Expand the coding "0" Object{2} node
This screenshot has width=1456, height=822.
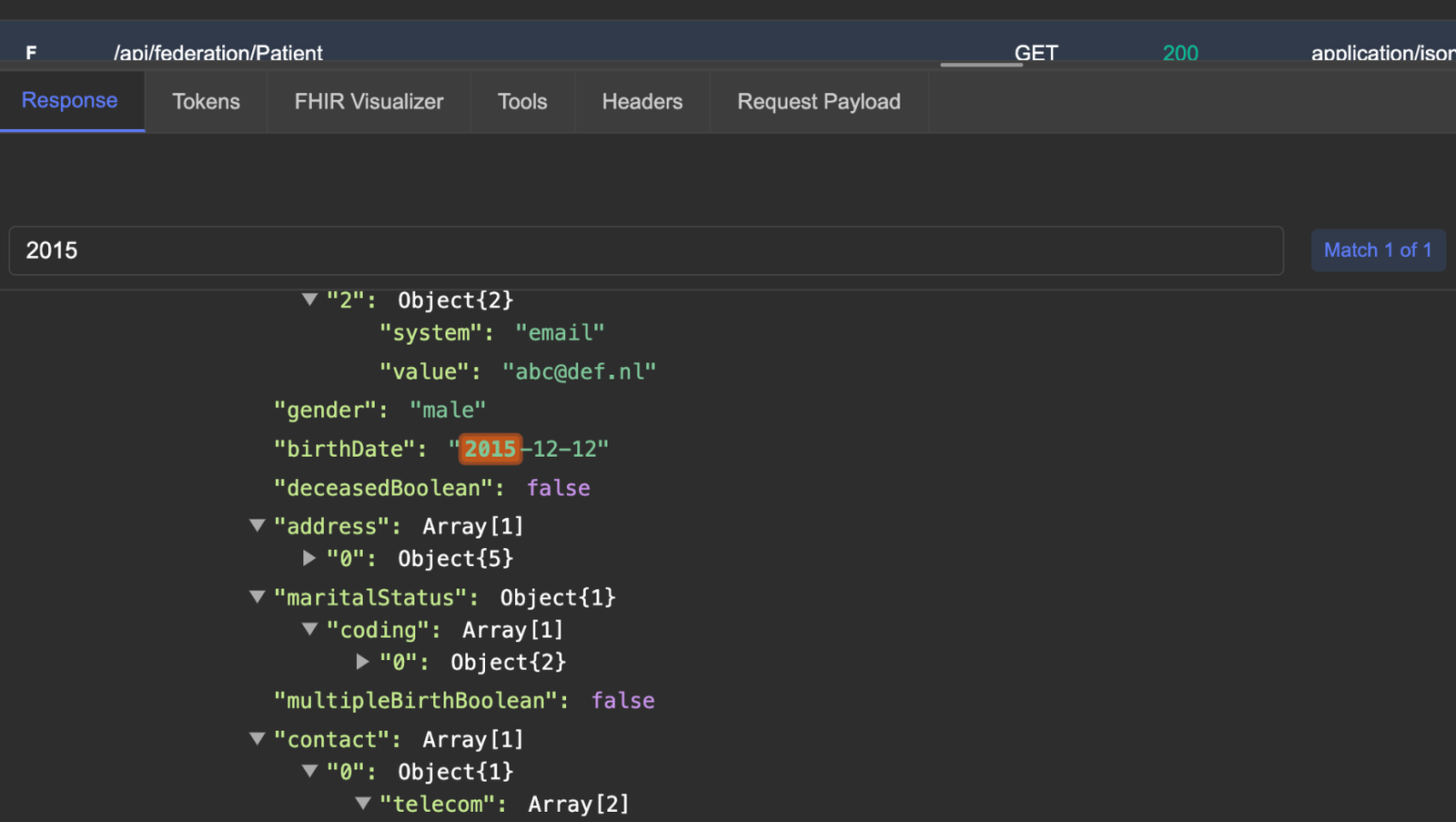click(x=362, y=662)
